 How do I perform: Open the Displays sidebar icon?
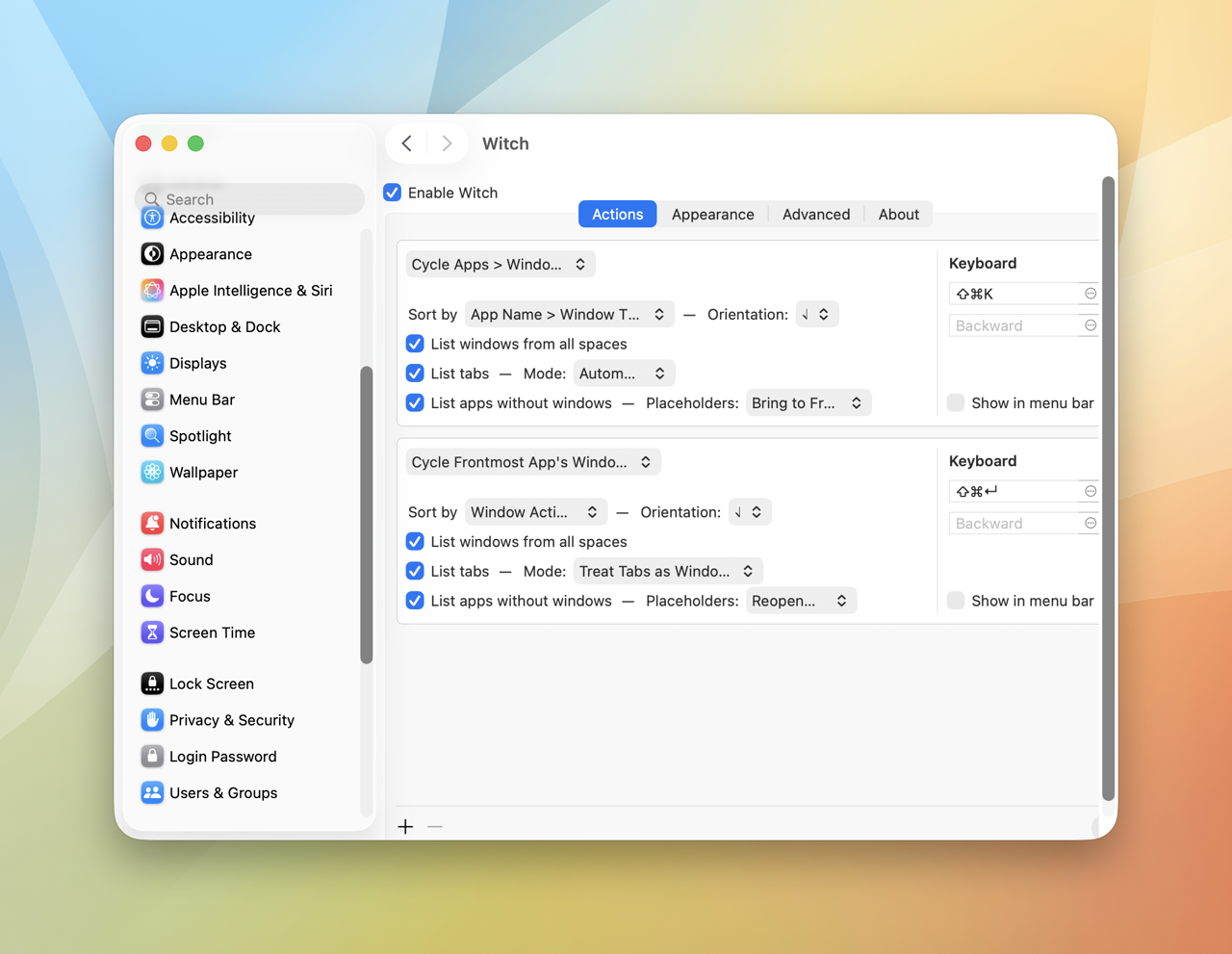pos(152,363)
